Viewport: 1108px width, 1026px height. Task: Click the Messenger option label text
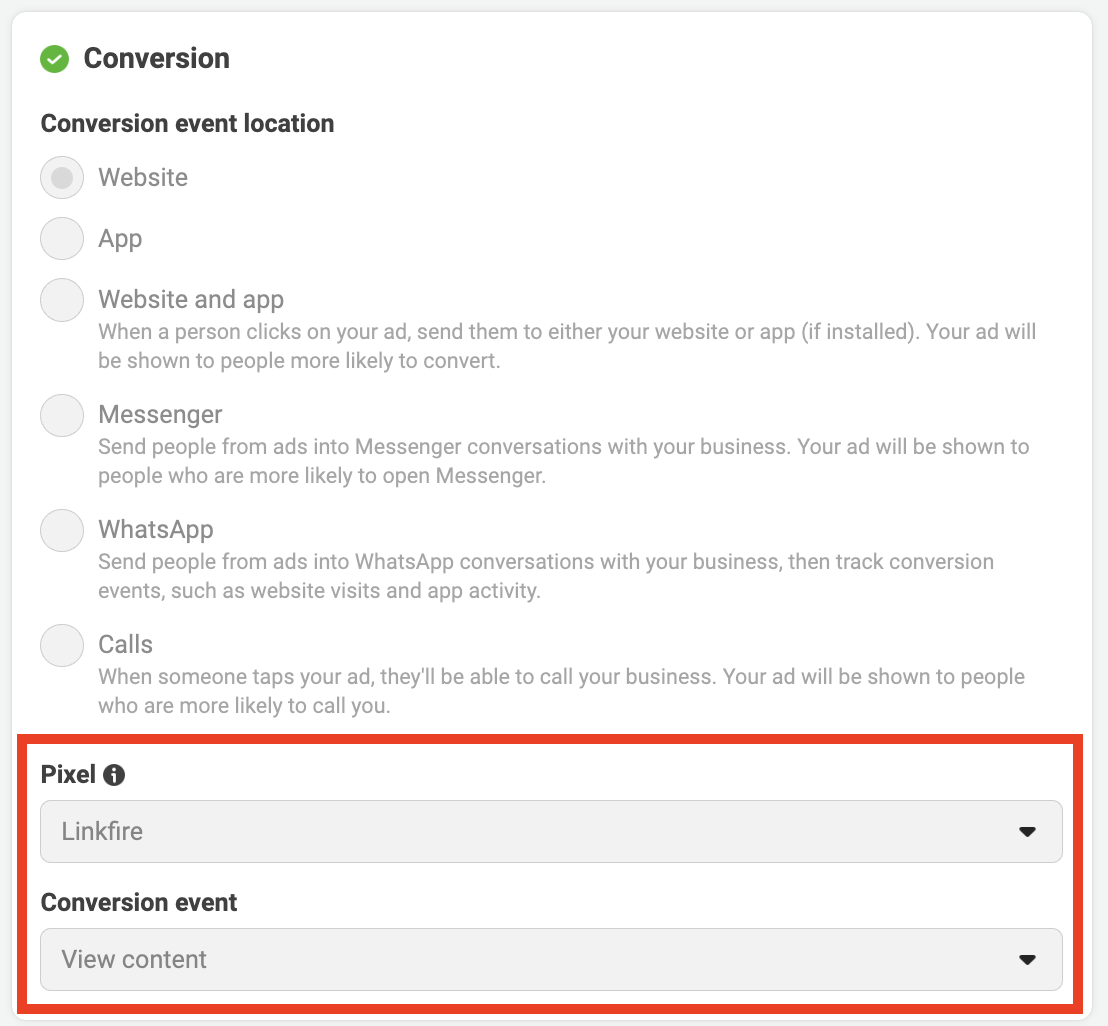160,414
